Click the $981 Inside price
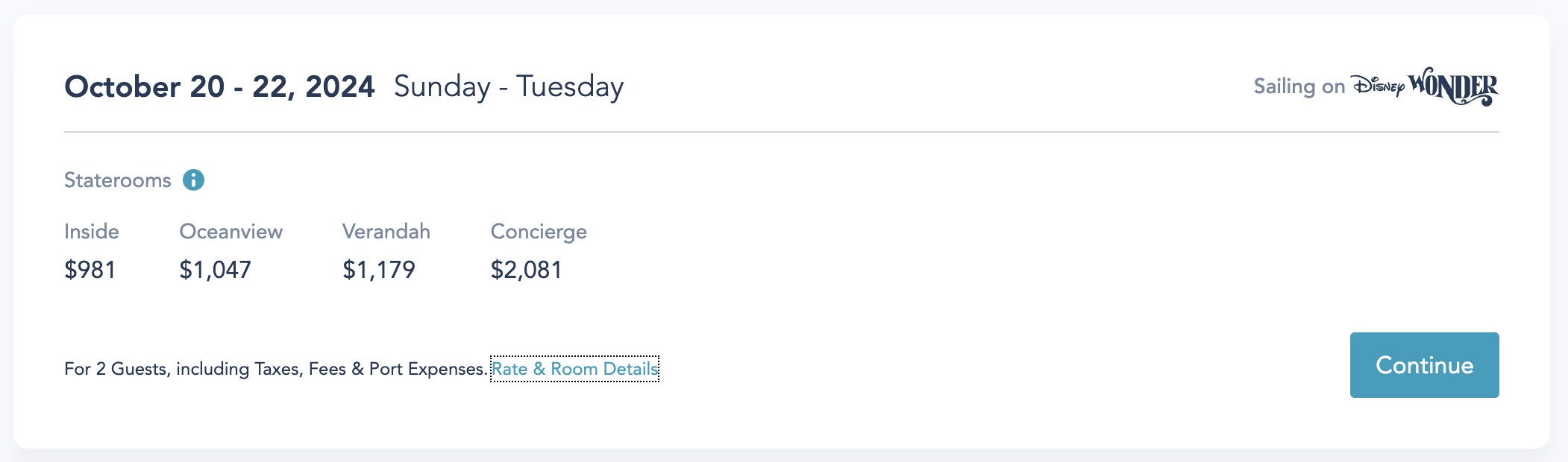1568x462 pixels. pyautogui.click(x=90, y=270)
